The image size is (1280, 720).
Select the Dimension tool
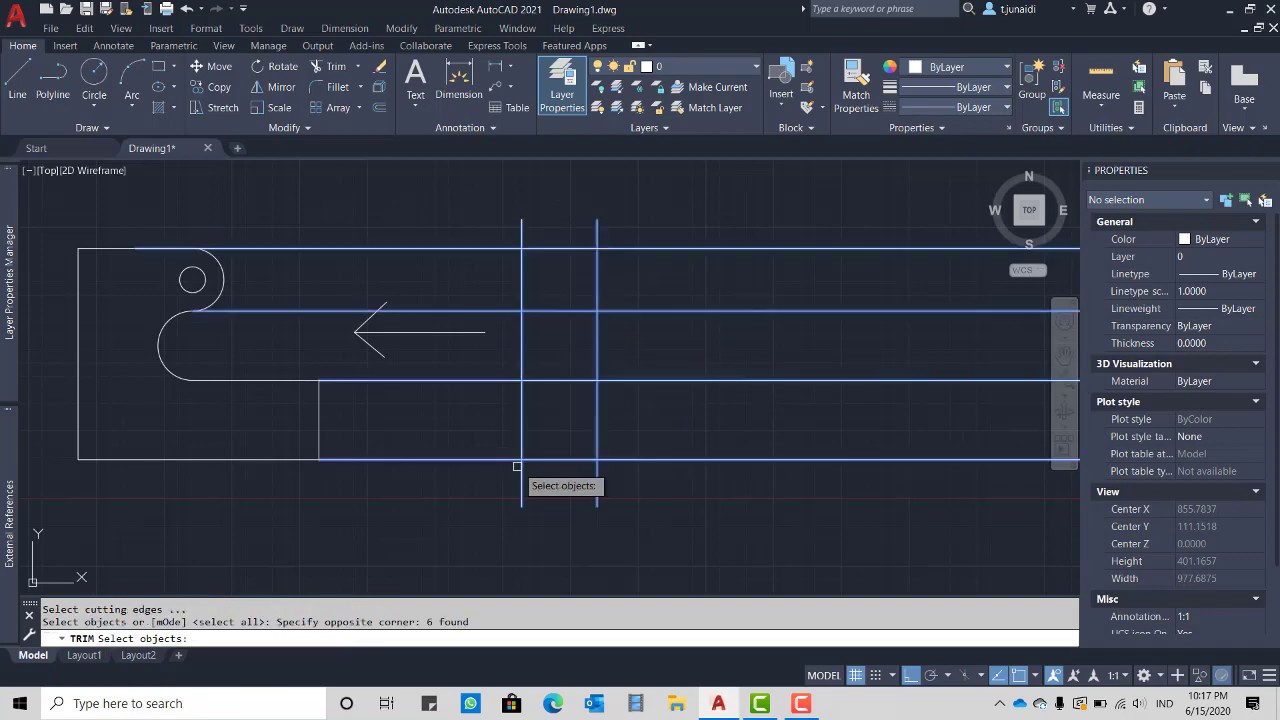point(459,79)
